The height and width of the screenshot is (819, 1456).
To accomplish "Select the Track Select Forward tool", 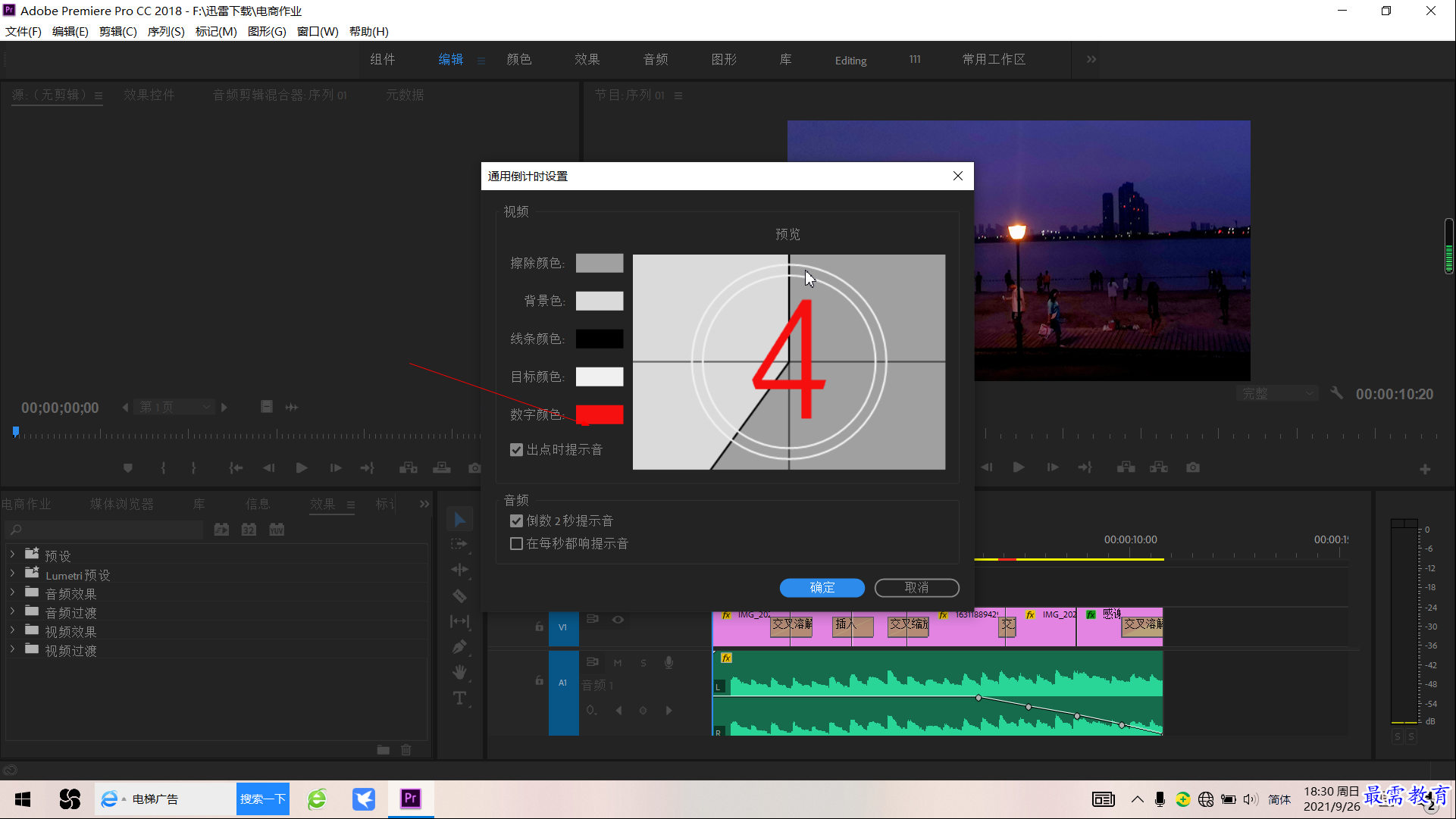I will coord(459,544).
